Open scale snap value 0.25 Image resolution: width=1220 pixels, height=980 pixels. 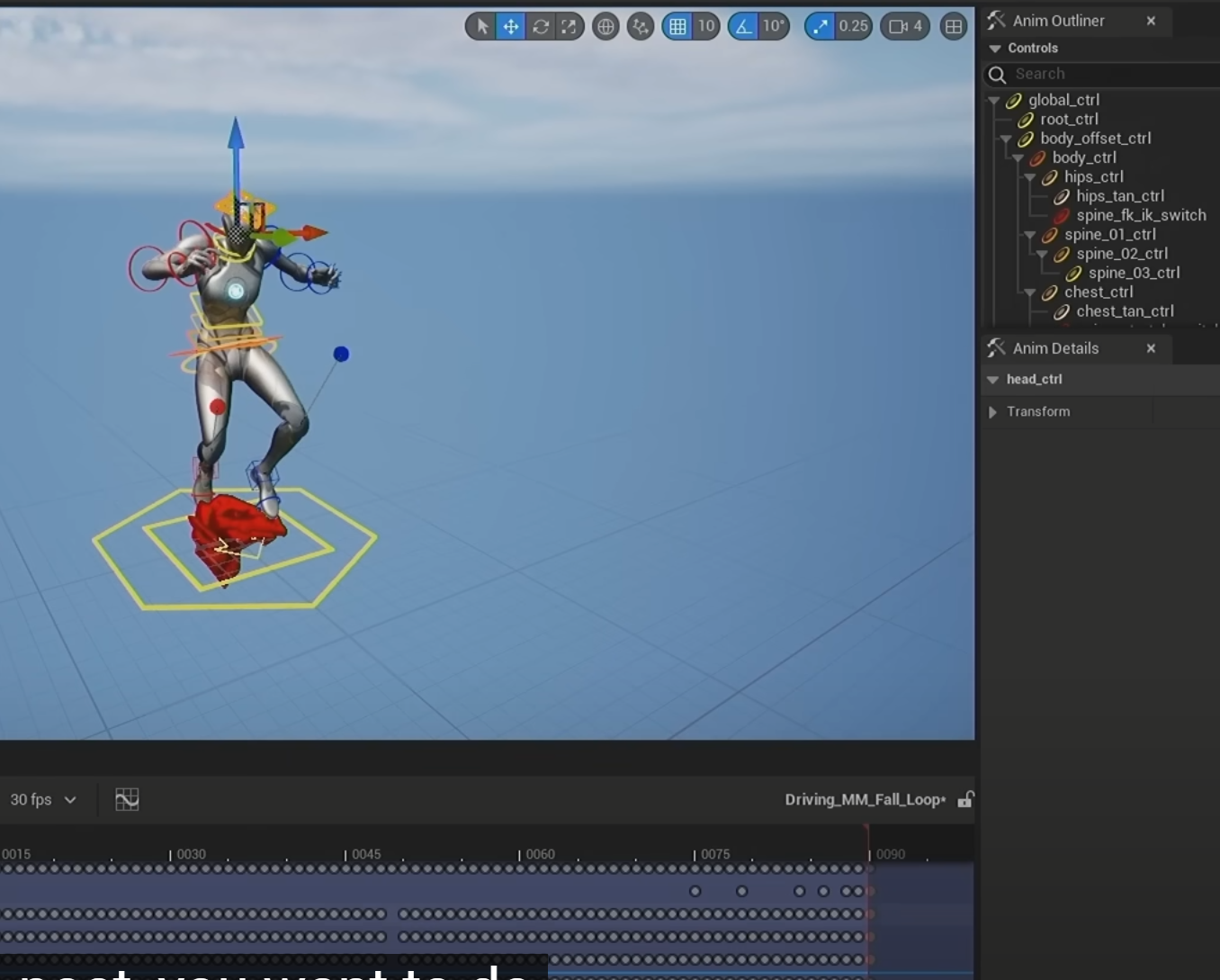(853, 26)
